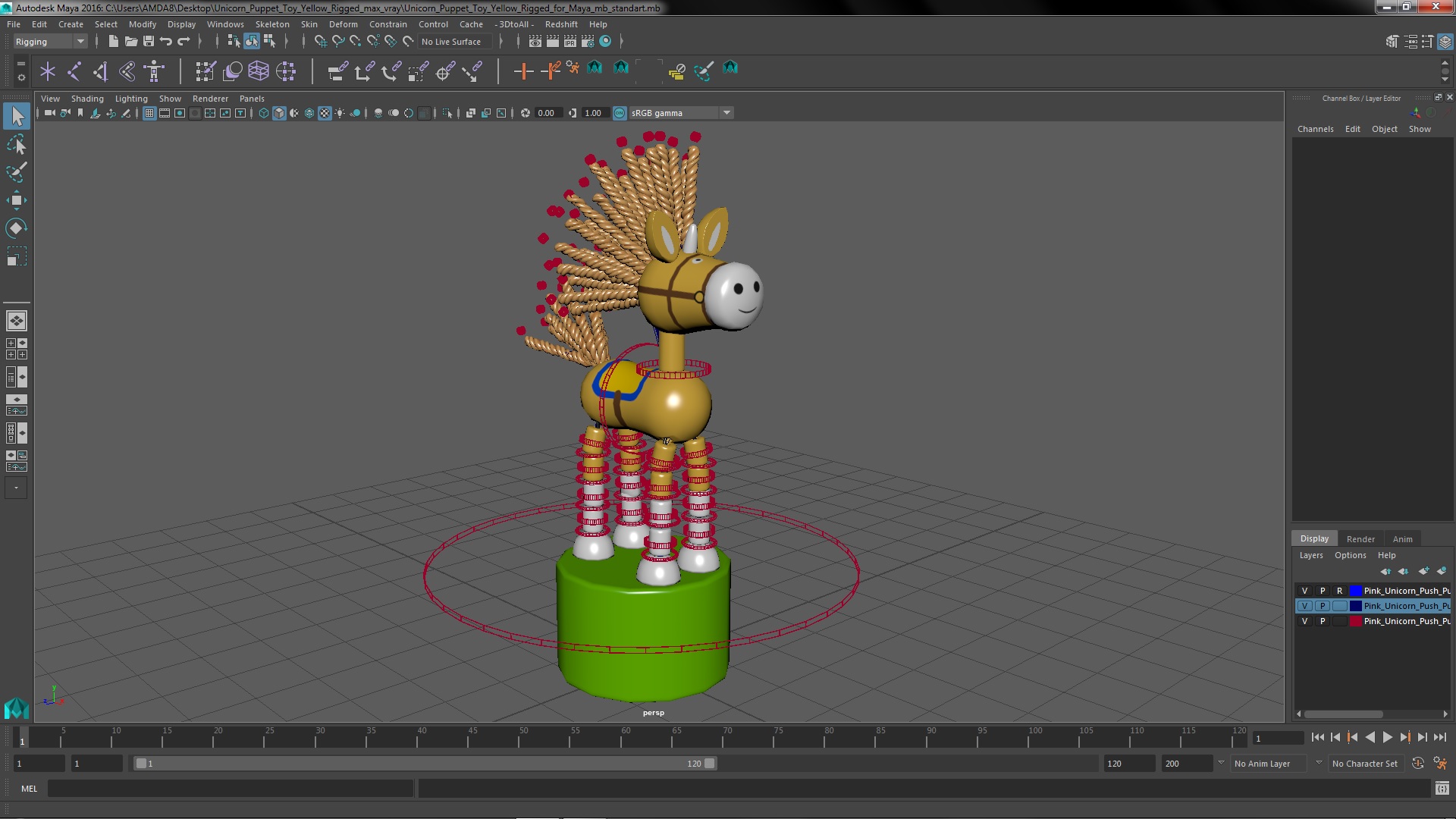This screenshot has height=819, width=1456.
Task: Click the Bind Skin shelf icon
Action: (127, 71)
